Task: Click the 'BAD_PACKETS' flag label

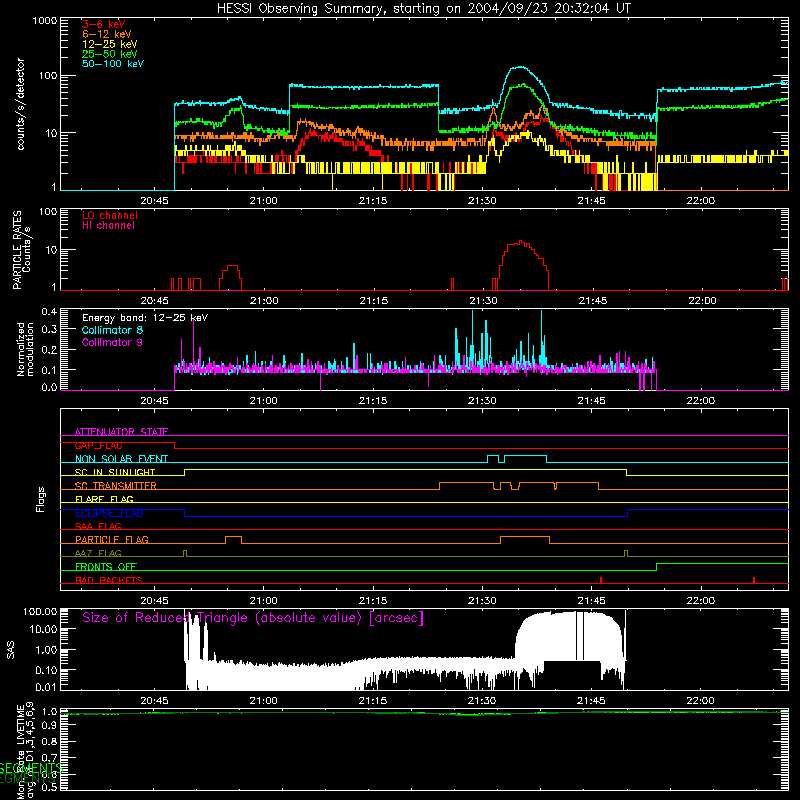Action: [x=109, y=580]
